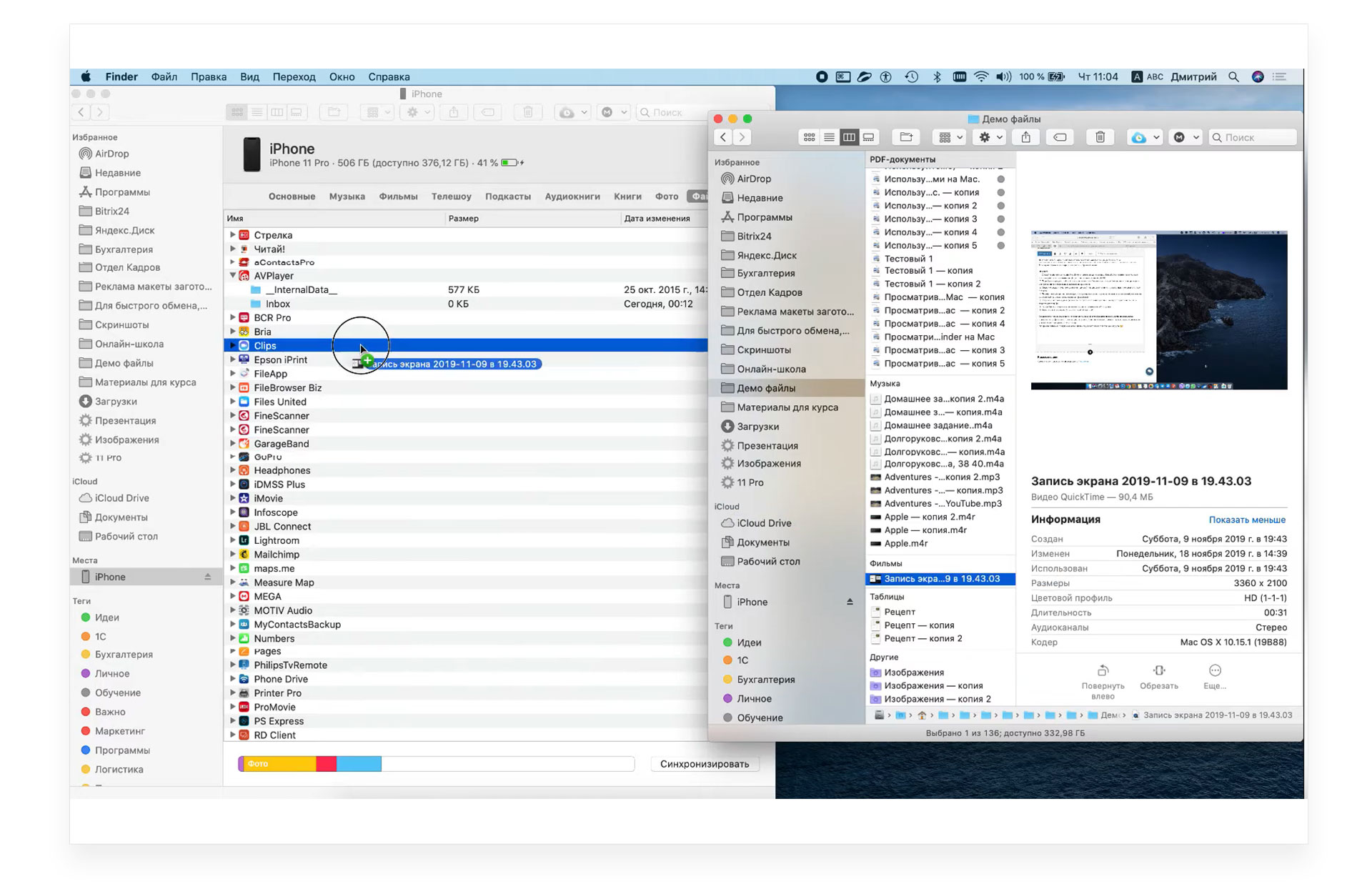
Task: Expand the BCR Pro entry
Action: tap(232, 317)
